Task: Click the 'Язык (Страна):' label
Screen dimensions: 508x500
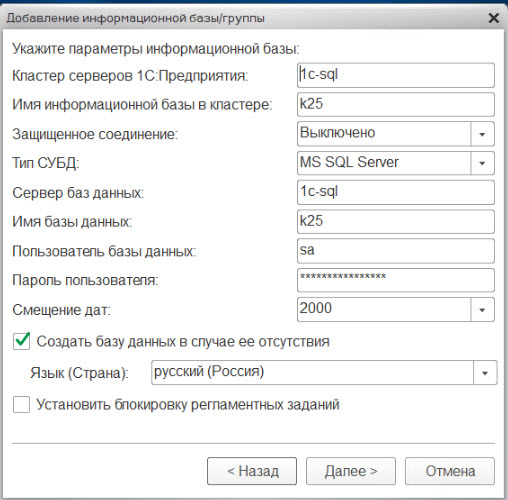Action: [79, 373]
